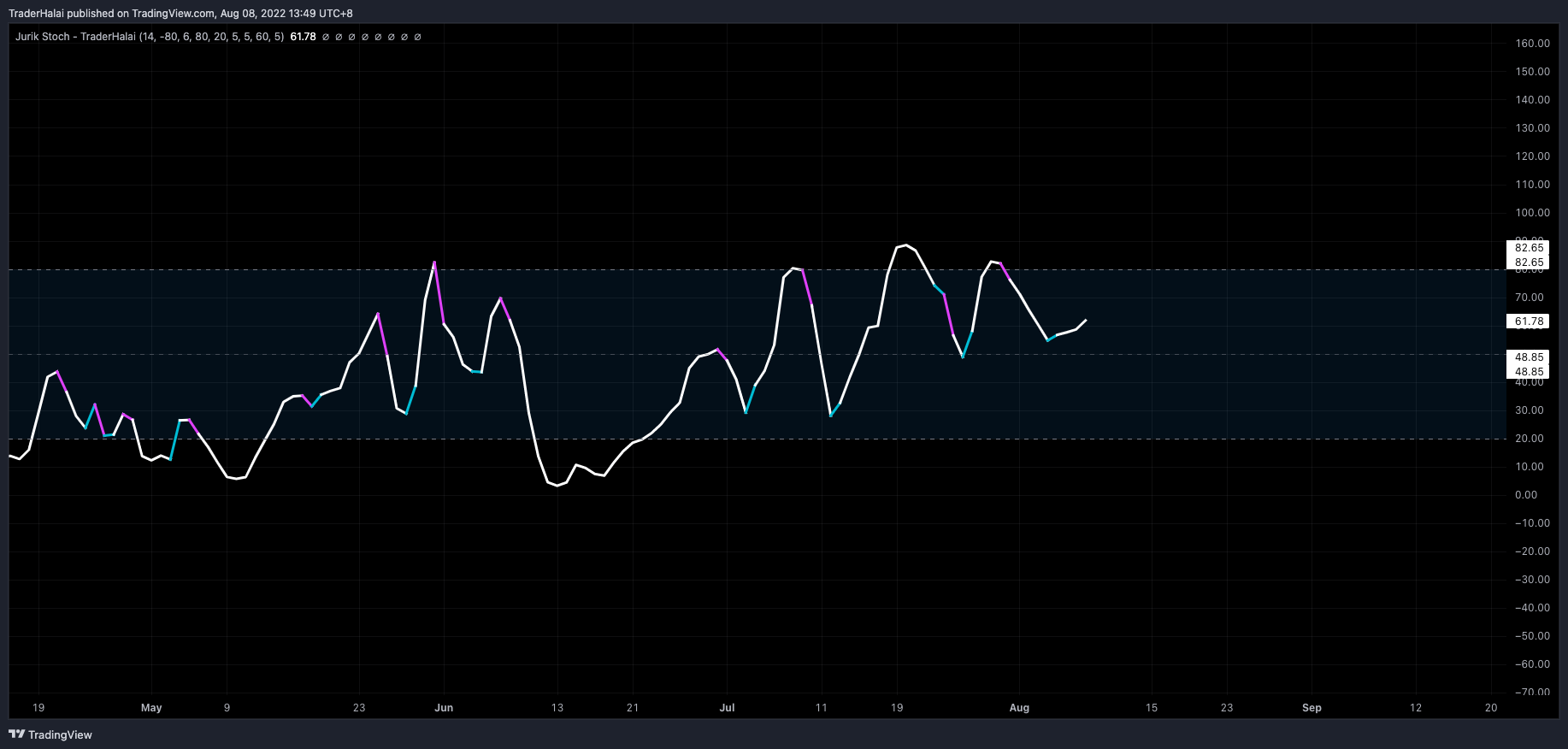The width and height of the screenshot is (1568, 749).
Task: Click the Jun label on the time axis
Action: pos(444,708)
